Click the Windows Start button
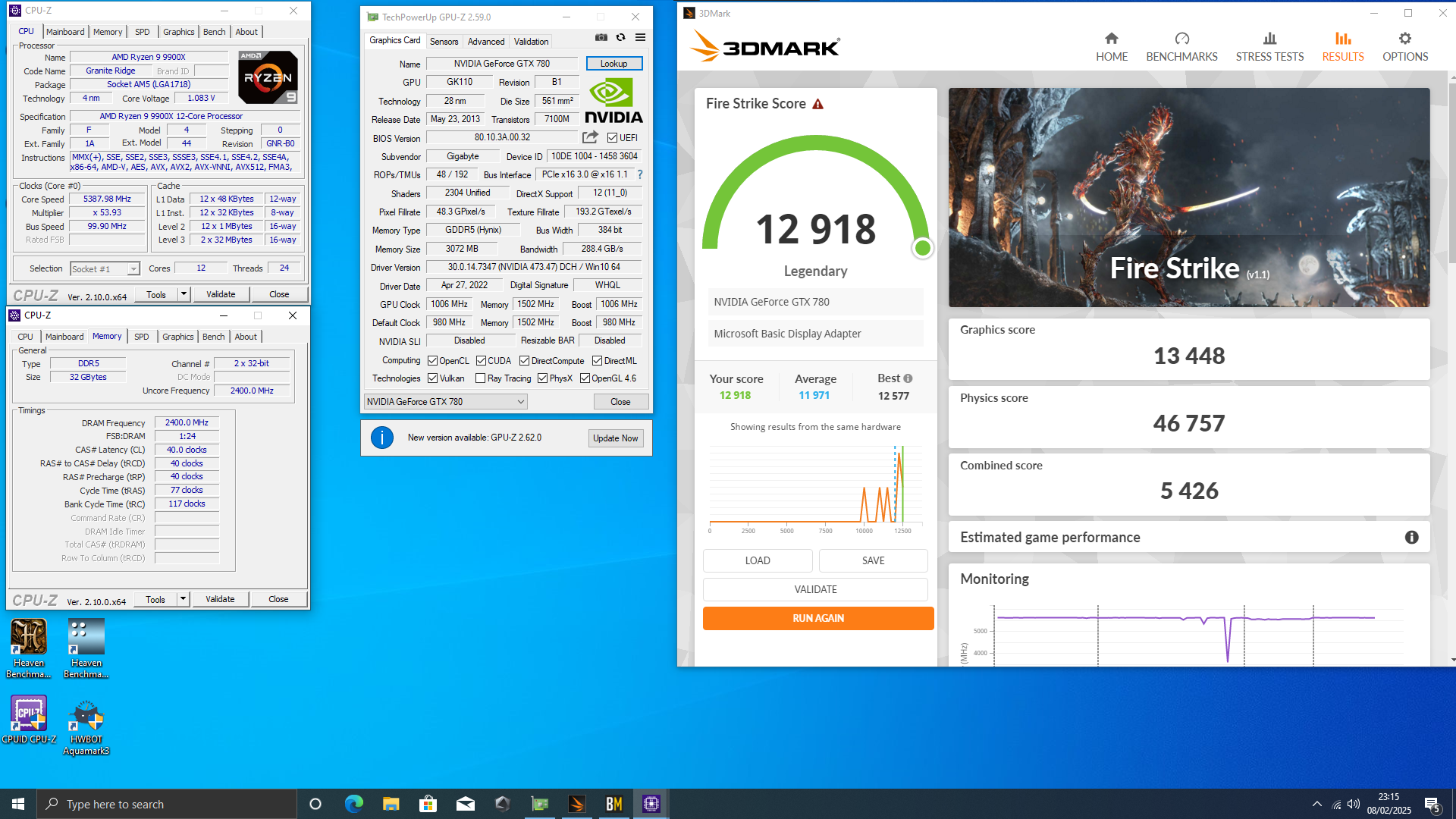The height and width of the screenshot is (819, 1456). 18,804
